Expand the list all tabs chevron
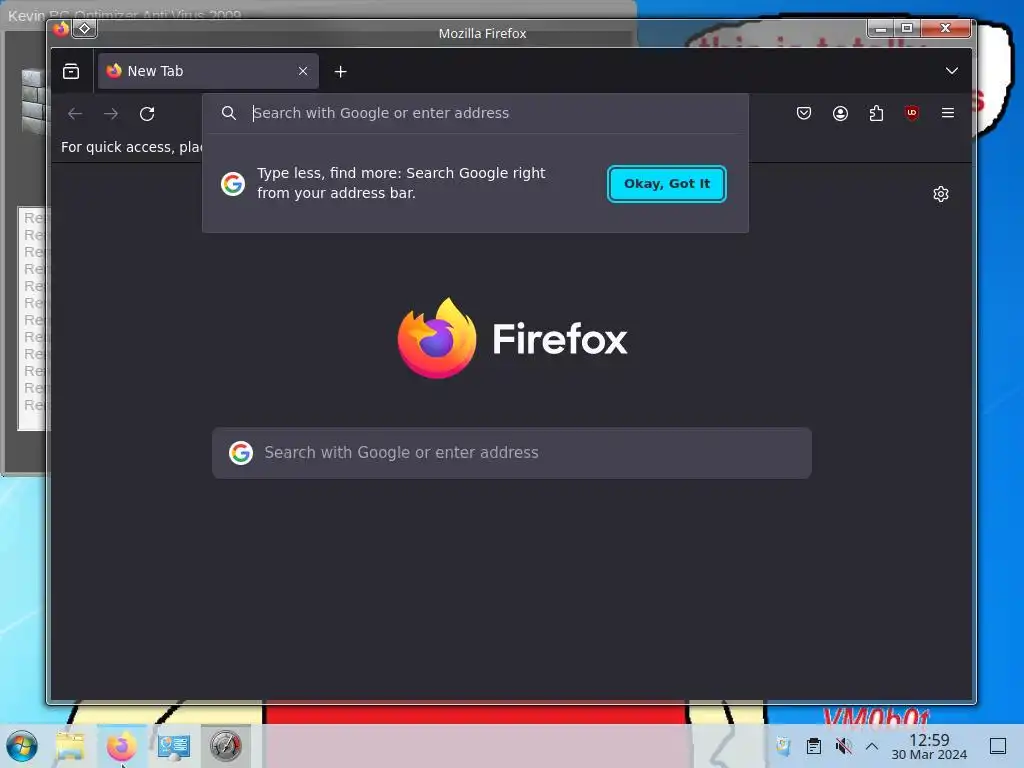 tap(952, 71)
